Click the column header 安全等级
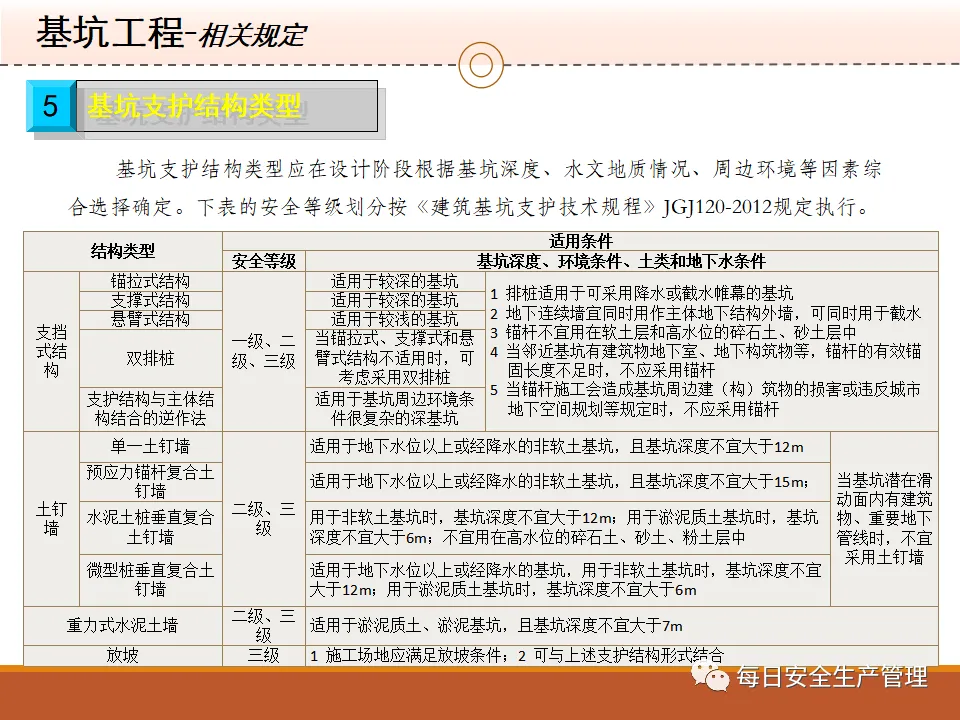960x720 pixels. 264,261
